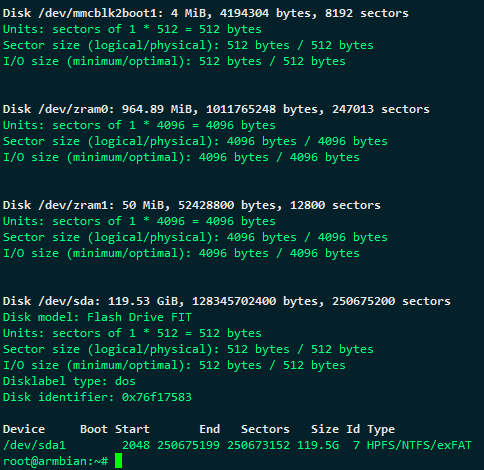This screenshot has width=484, height=470.
Task: Click the 'End' column header
Action: click(x=209, y=429)
